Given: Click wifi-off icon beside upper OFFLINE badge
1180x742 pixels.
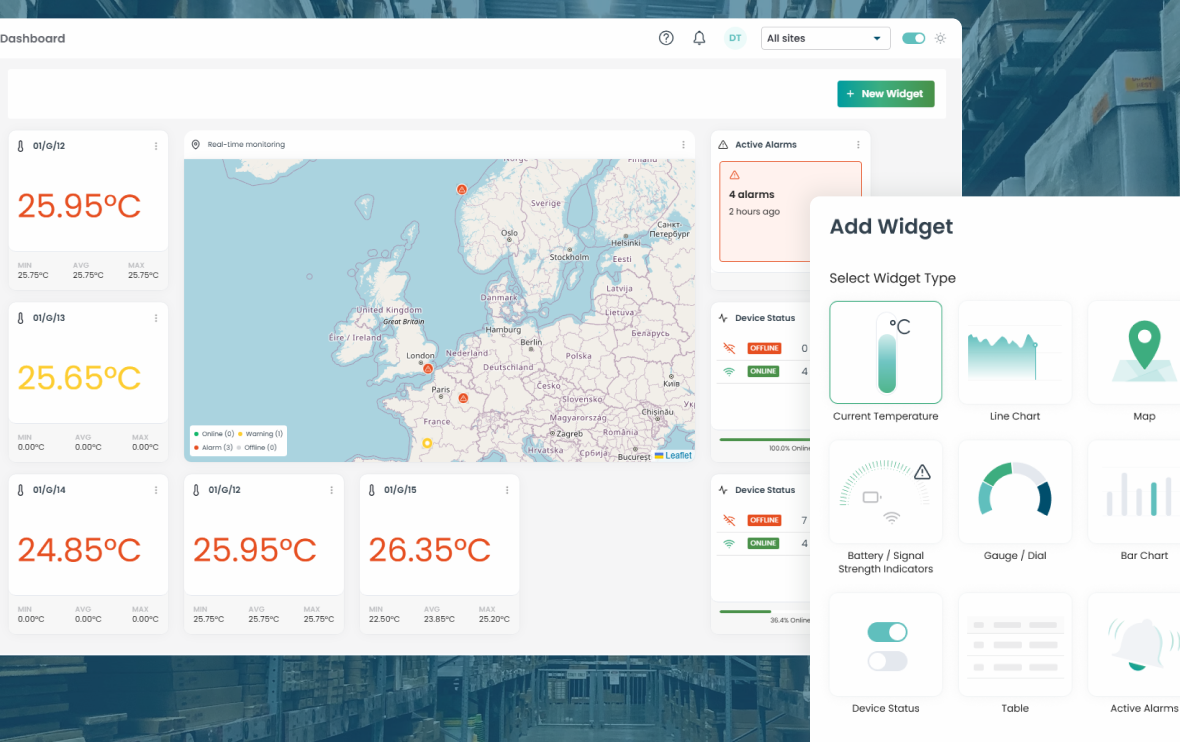Looking at the screenshot, I should tap(728, 348).
